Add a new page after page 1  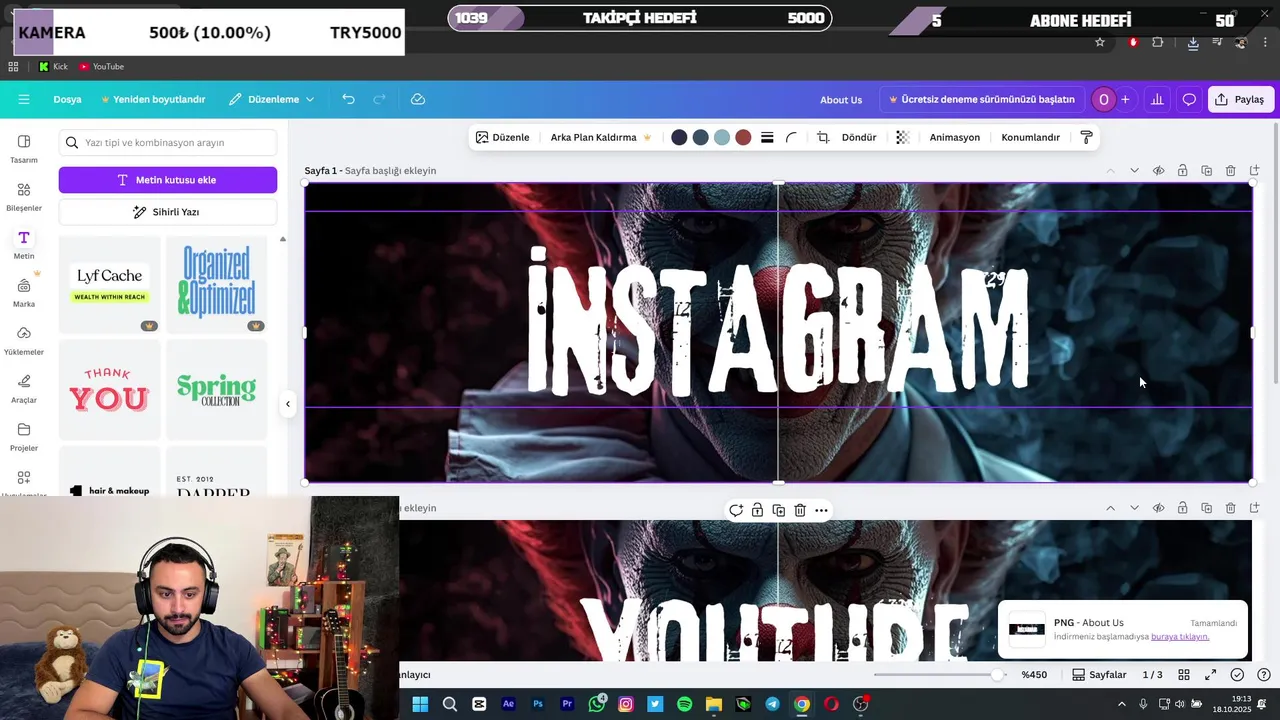1254,171
